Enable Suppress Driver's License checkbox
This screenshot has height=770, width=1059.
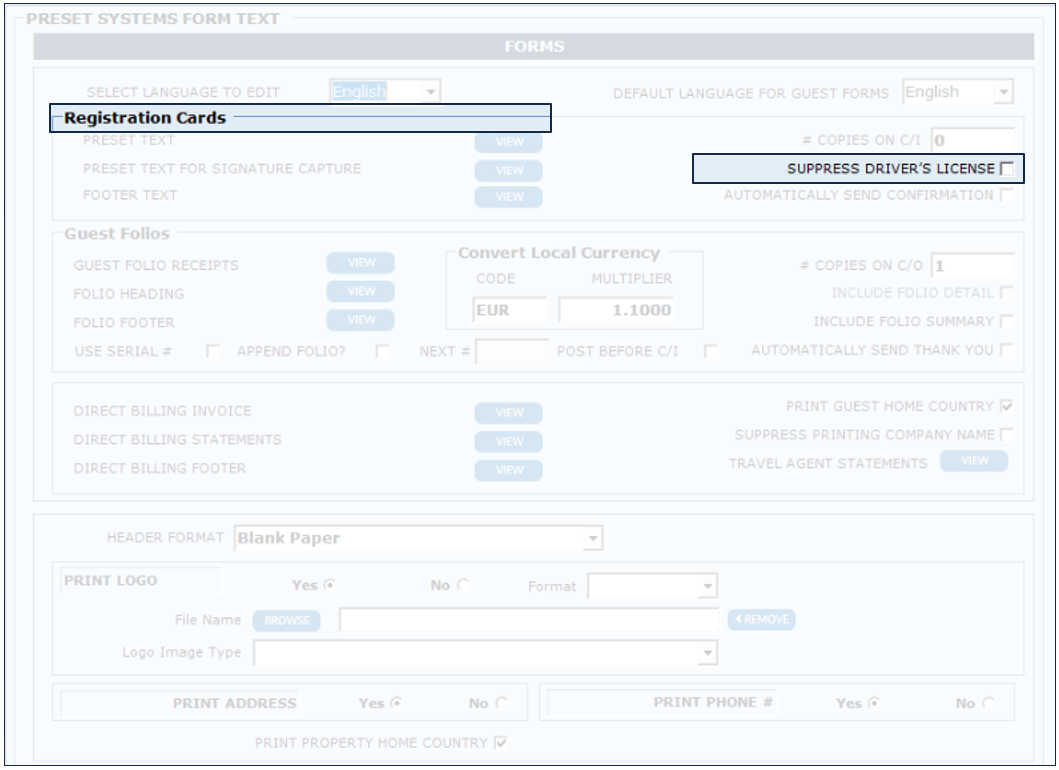click(x=1006, y=169)
